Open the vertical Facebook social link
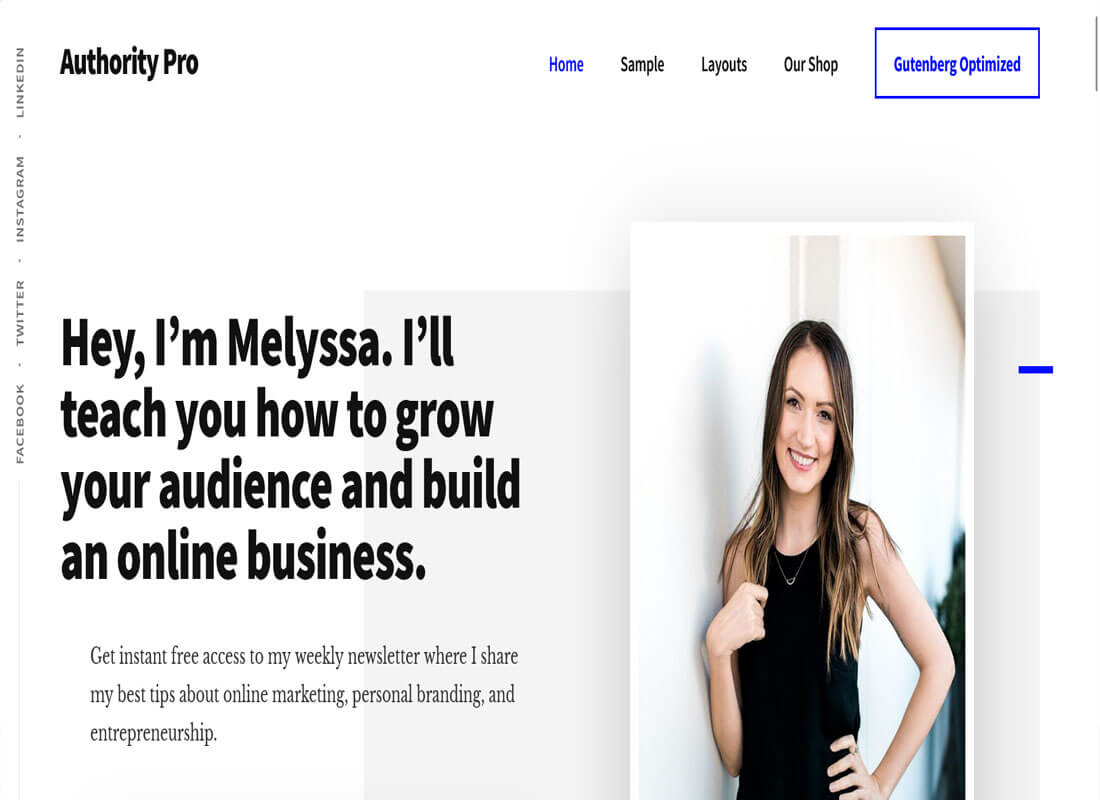Image resolution: width=1100 pixels, height=800 pixels. pyautogui.click(x=20, y=423)
